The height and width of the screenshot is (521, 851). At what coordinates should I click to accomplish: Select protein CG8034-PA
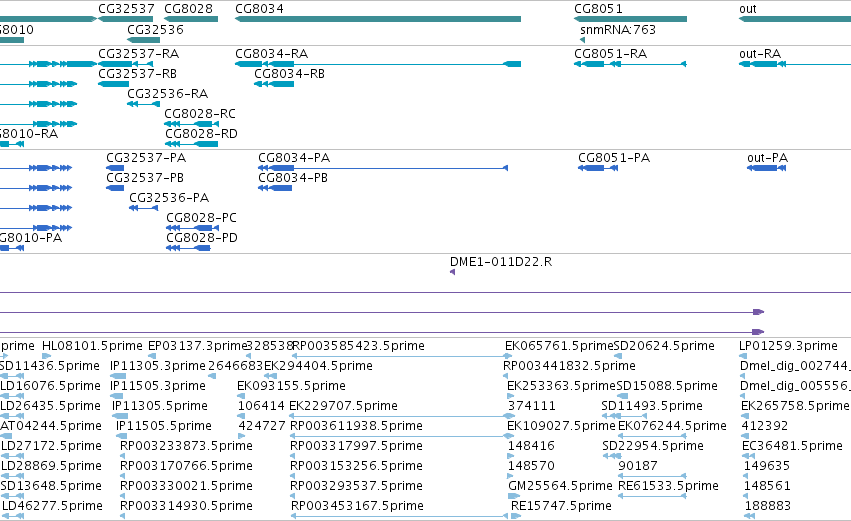pos(294,158)
